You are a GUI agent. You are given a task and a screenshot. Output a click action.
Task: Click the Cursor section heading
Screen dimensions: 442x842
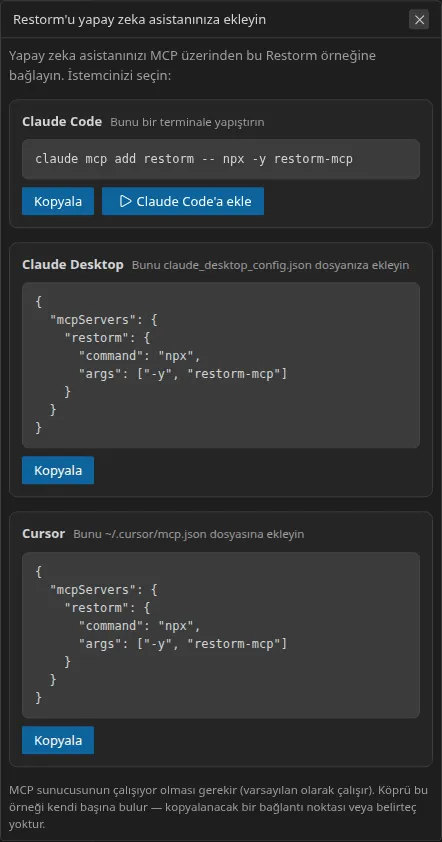(x=44, y=534)
